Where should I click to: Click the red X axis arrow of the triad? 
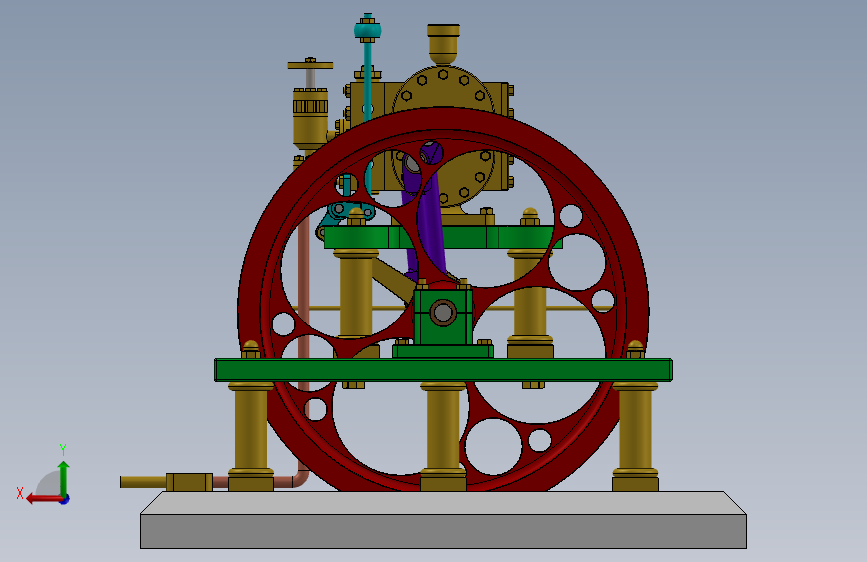tap(44, 499)
